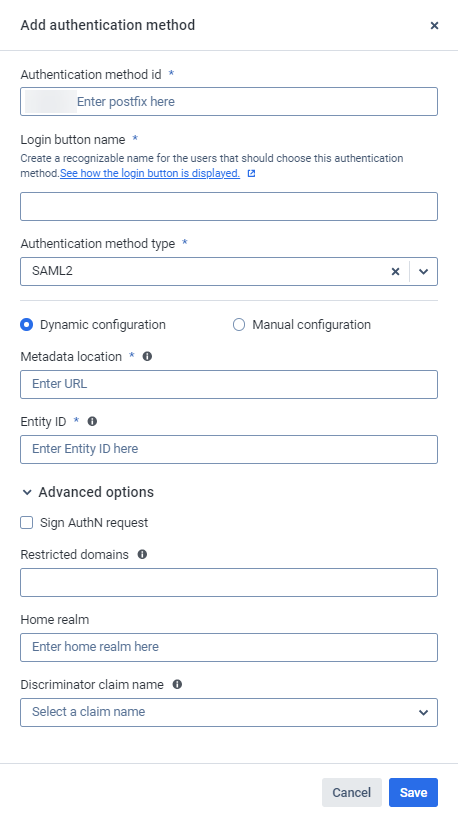Focus the Login button name text box
This screenshot has height=821, width=458.
[x=229, y=206]
